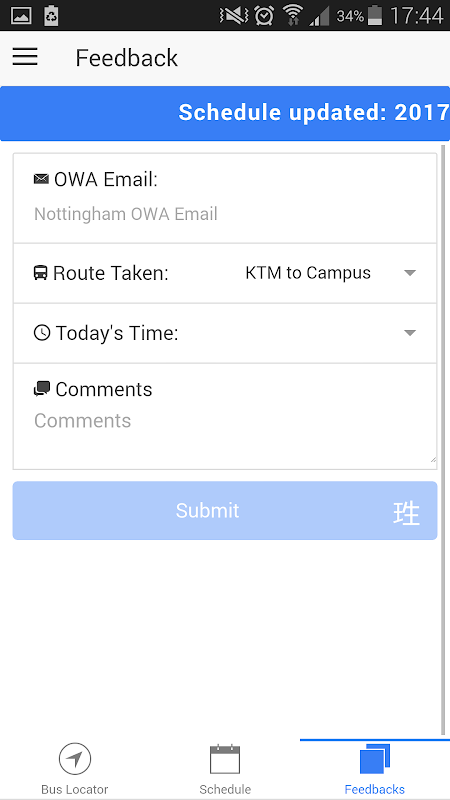Expand the Today's Time dropdown arrow
Screen dimensions: 450x800
pos(410,333)
